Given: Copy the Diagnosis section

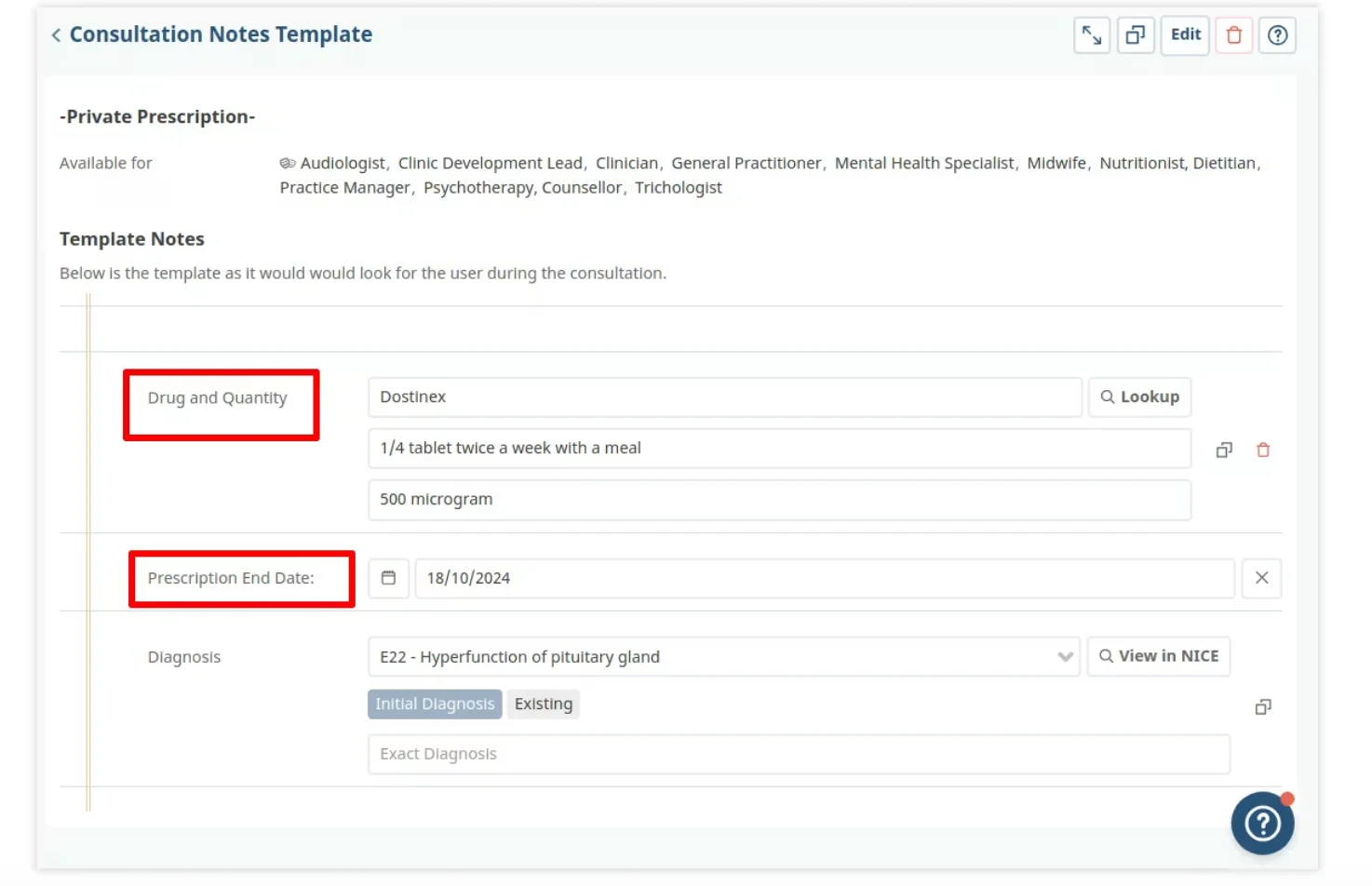Looking at the screenshot, I should [1262, 706].
